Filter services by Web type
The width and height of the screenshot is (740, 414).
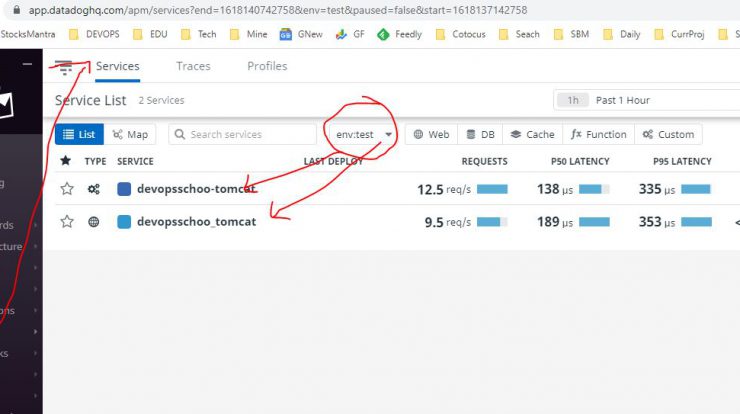[x=431, y=135]
